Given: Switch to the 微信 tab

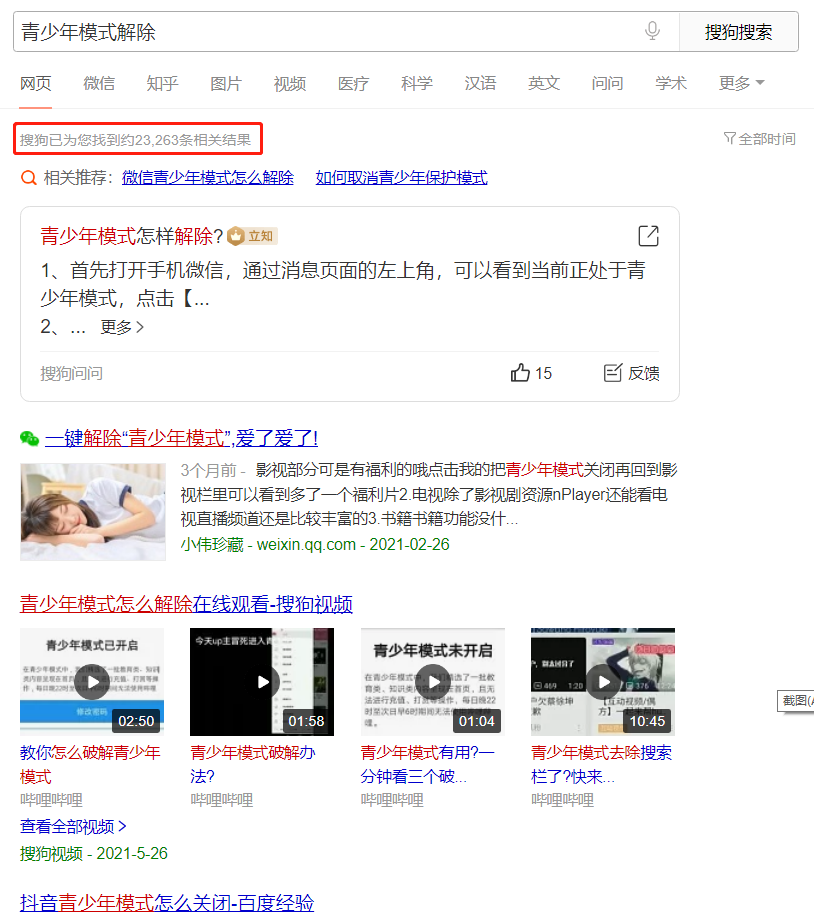Looking at the screenshot, I should [99, 83].
